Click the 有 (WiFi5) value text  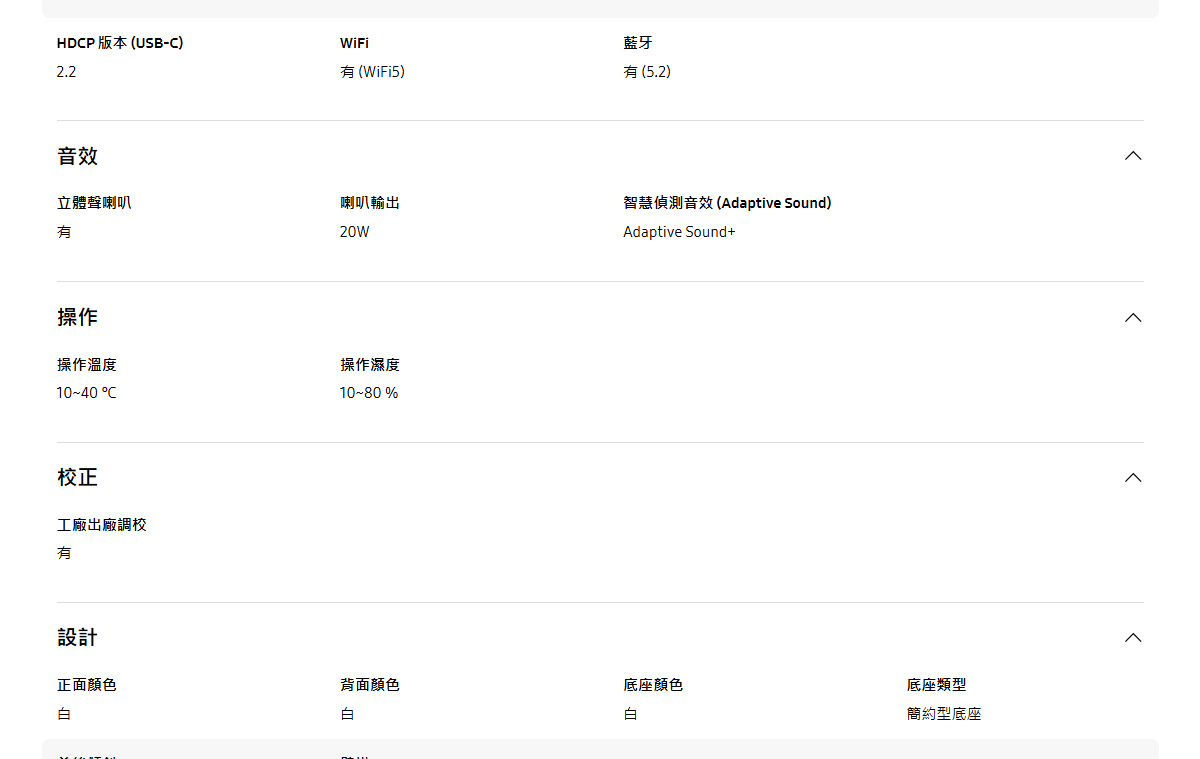tap(372, 72)
